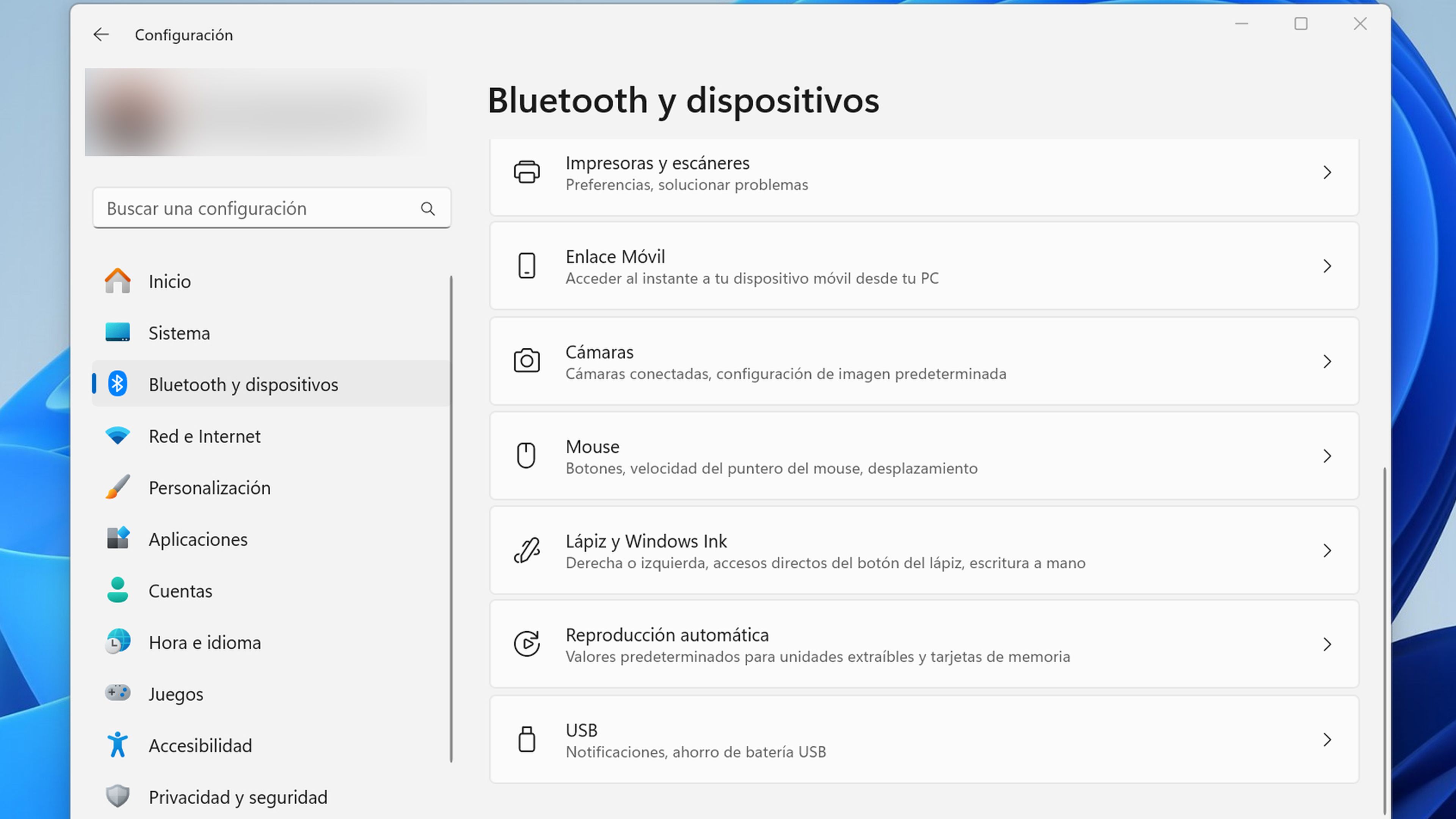Click the Inicio home icon
The width and height of the screenshot is (1456, 819).
(118, 281)
